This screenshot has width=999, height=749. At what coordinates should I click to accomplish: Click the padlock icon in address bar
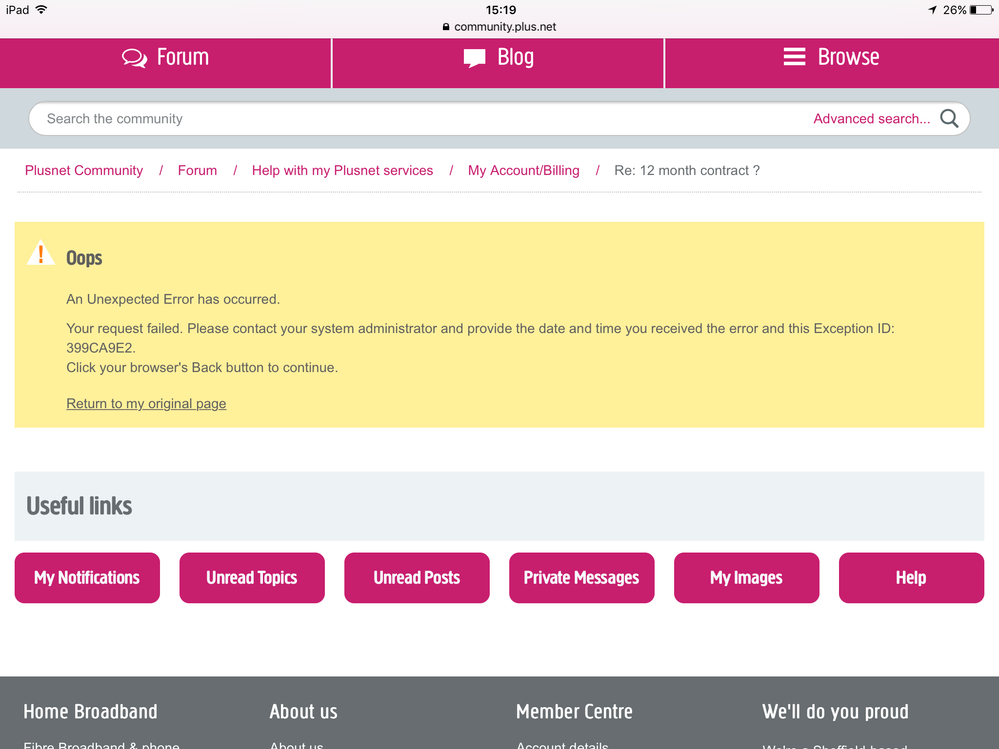(446, 27)
